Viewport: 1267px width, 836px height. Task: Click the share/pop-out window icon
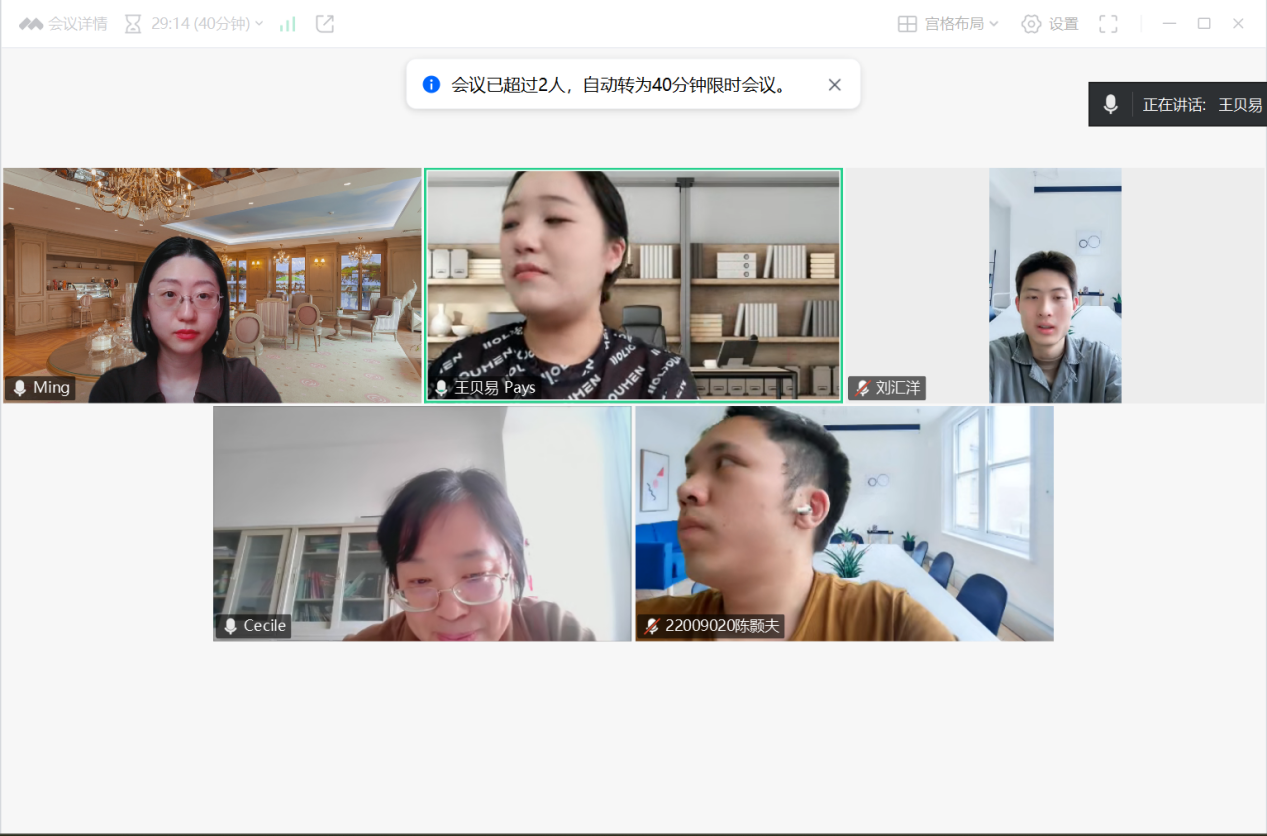[325, 24]
